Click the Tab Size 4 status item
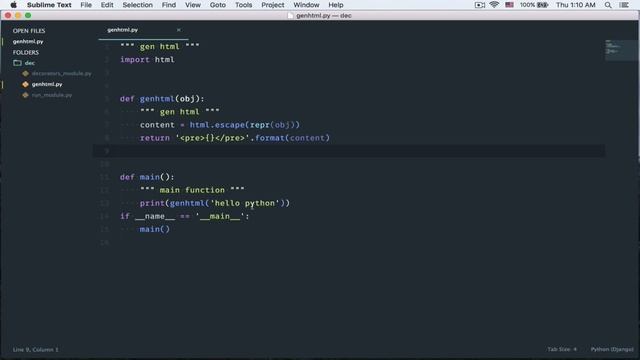The image size is (640, 360). (562, 349)
